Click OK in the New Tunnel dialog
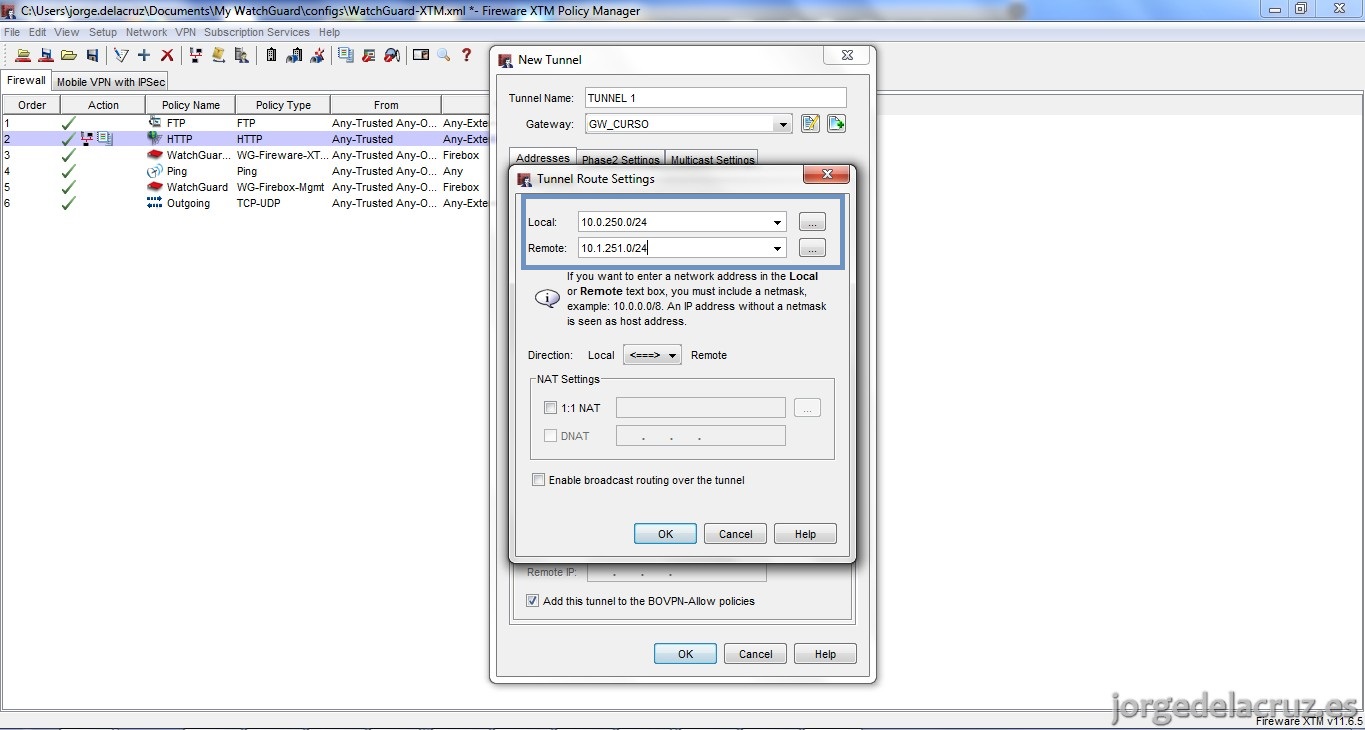Viewport: 1365px width, 730px height. click(x=685, y=654)
